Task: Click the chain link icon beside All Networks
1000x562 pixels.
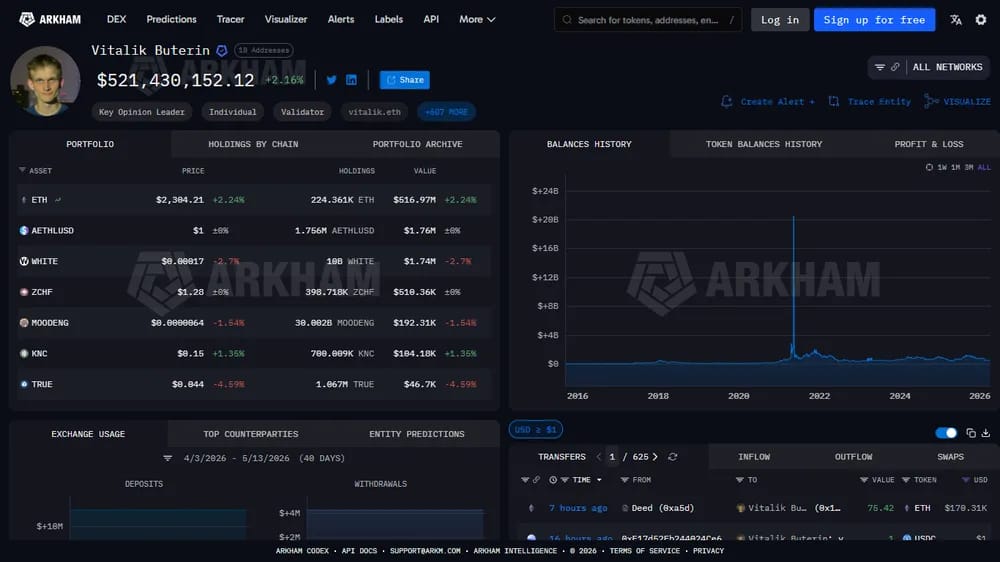Action: [x=895, y=67]
